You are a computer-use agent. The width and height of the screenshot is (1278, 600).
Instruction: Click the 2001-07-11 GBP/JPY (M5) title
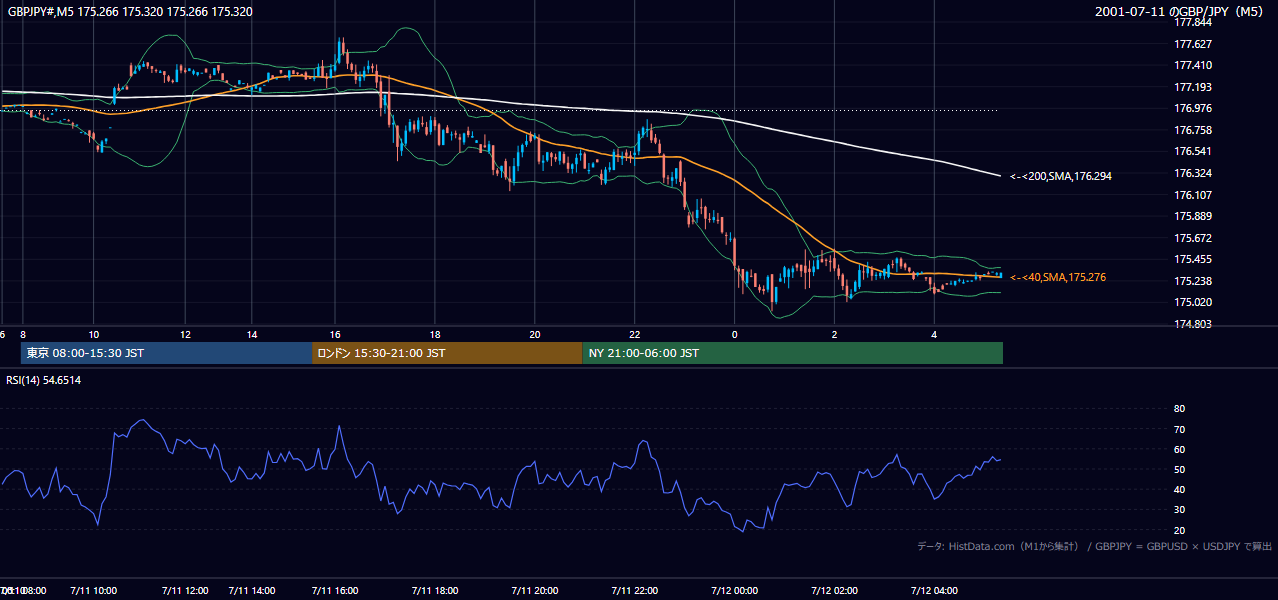coord(1181,12)
